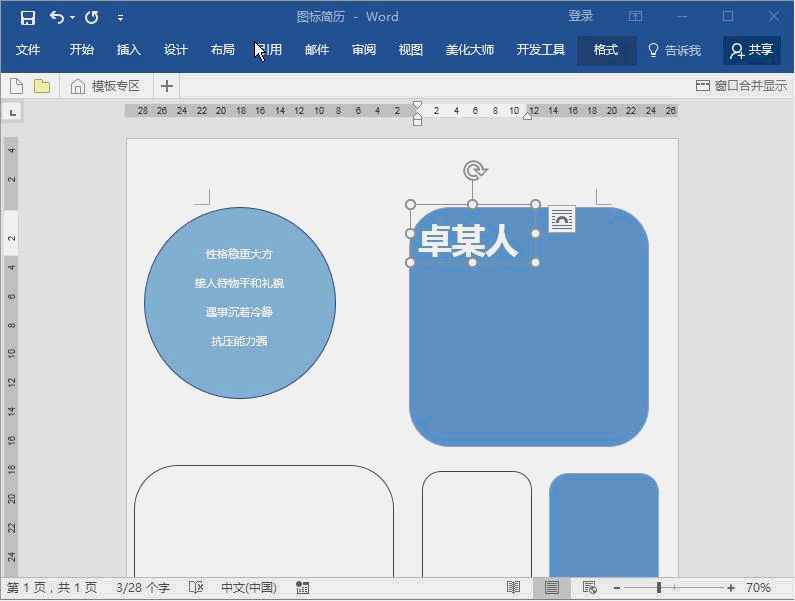
Task: Click the text 遇事沉着冷静
Action: (239, 312)
